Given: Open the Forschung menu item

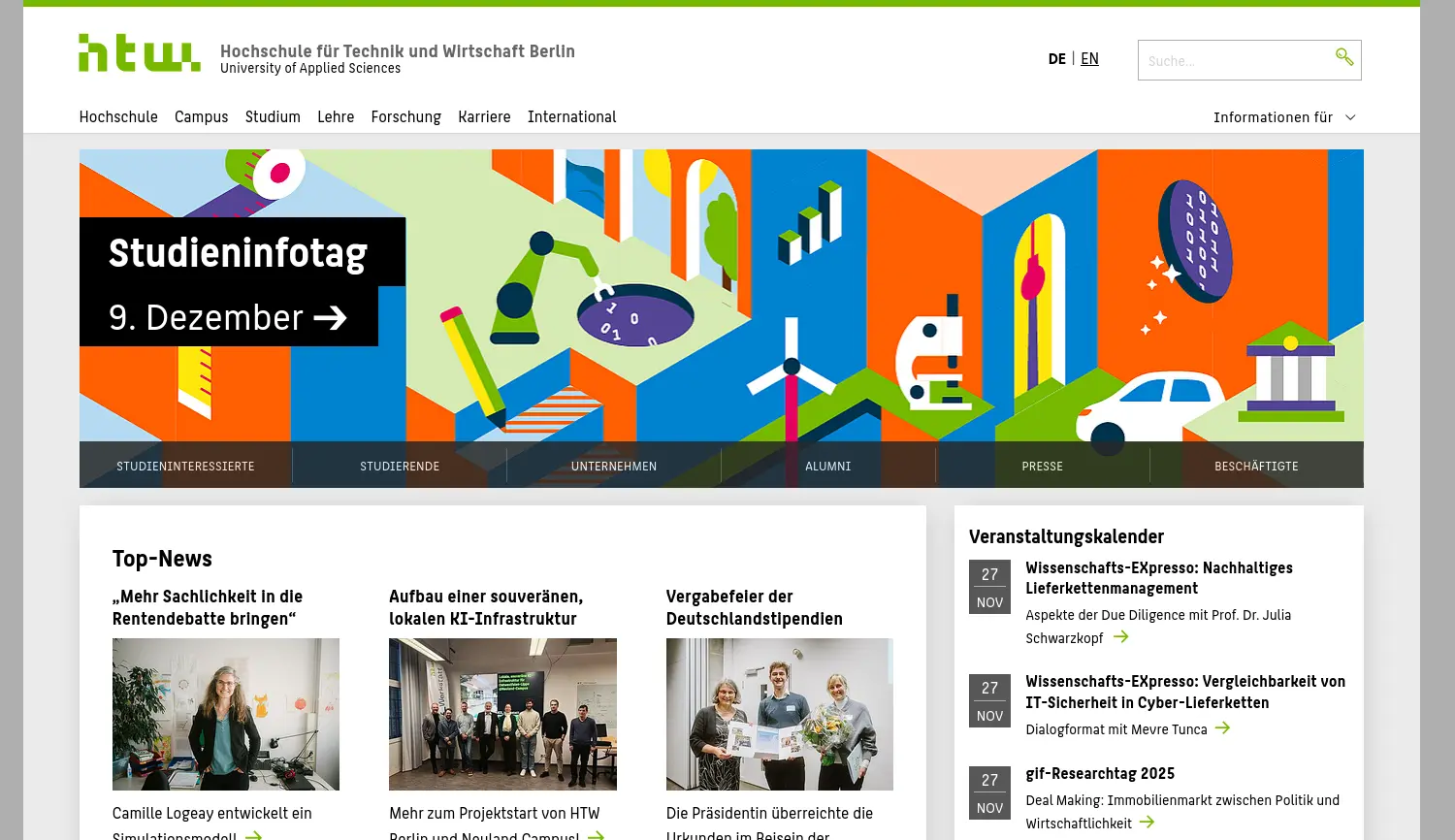Looking at the screenshot, I should coord(405,116).
